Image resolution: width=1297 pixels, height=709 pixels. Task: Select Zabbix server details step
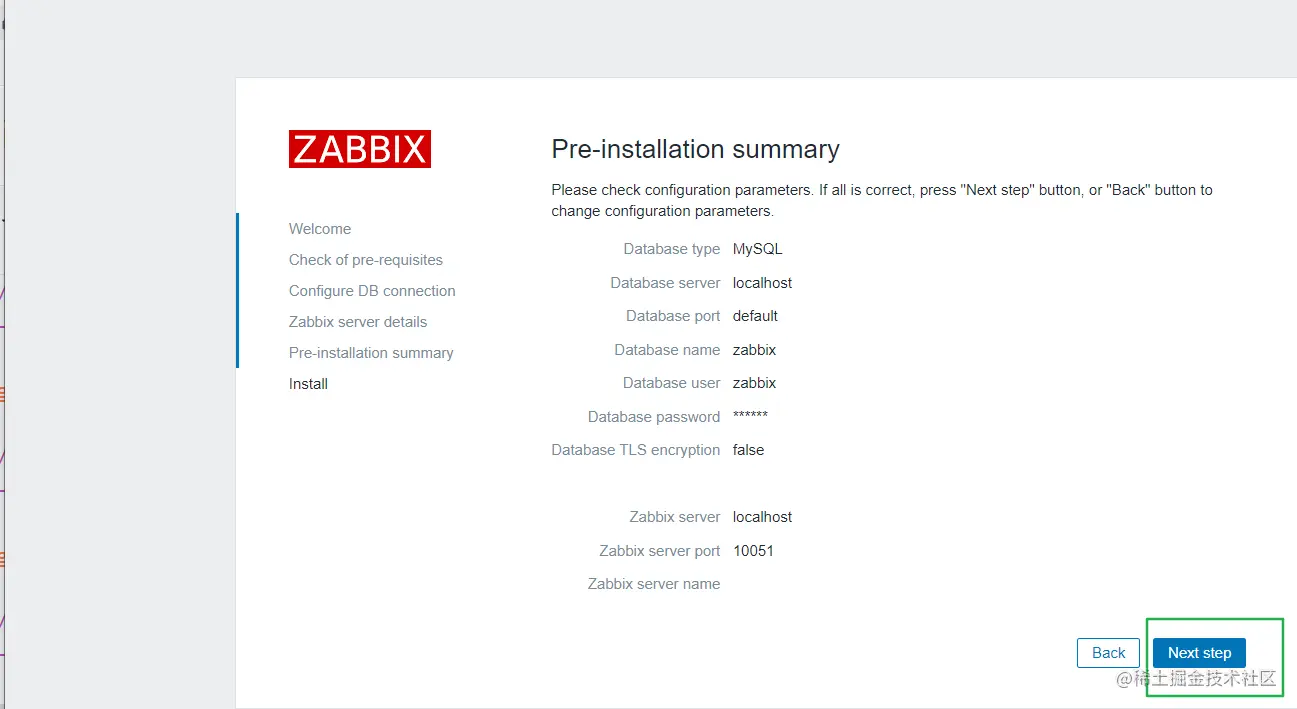(x=358, y=322)
